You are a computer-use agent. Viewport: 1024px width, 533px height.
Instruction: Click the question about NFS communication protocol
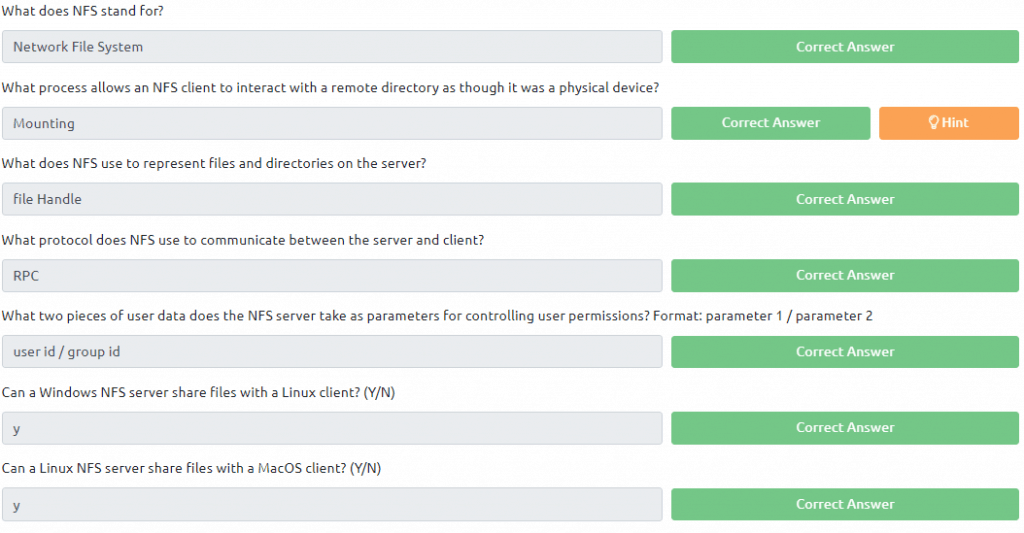[243, 240]
